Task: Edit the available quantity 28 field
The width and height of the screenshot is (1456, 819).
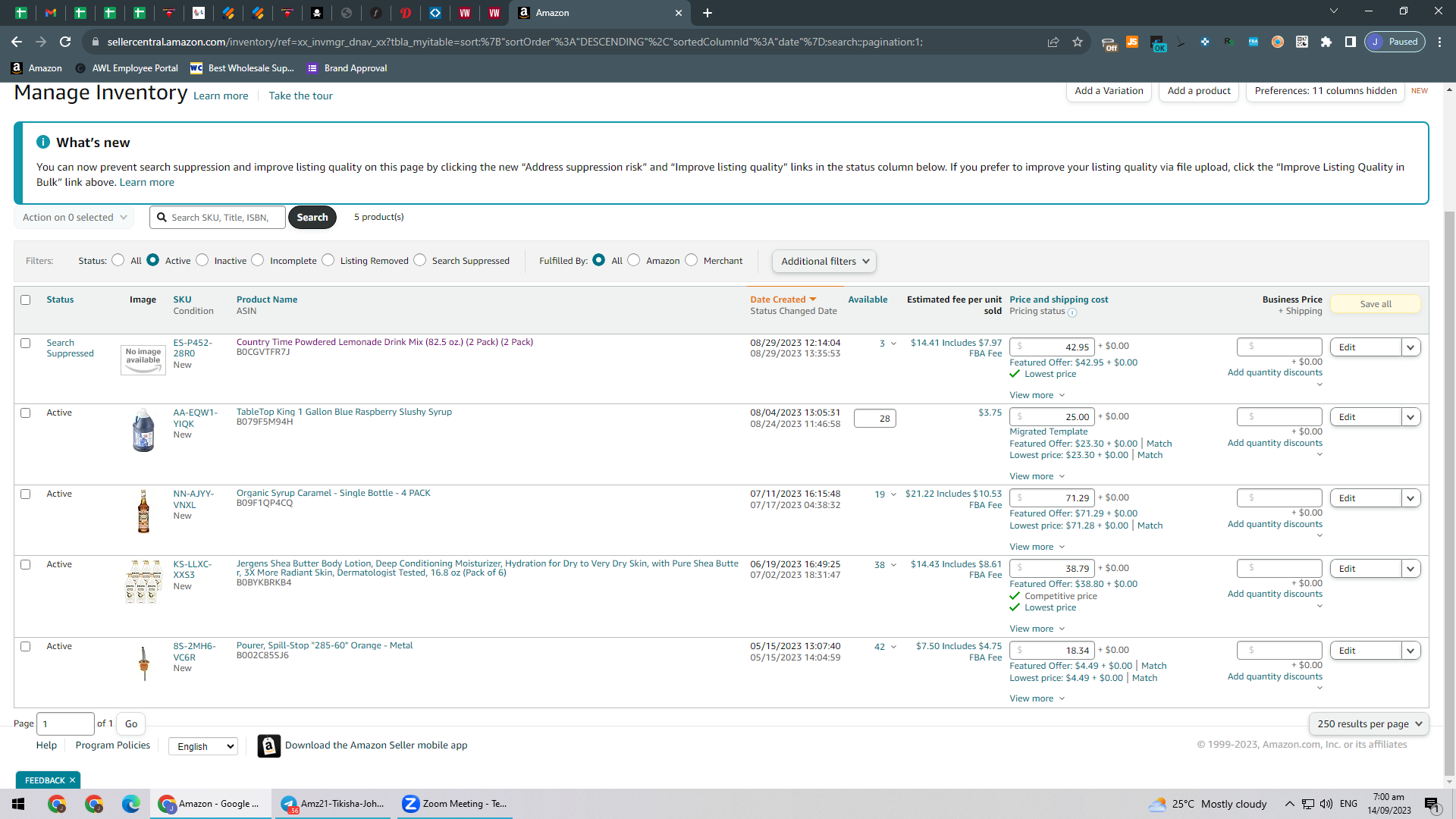Action: 875,419
